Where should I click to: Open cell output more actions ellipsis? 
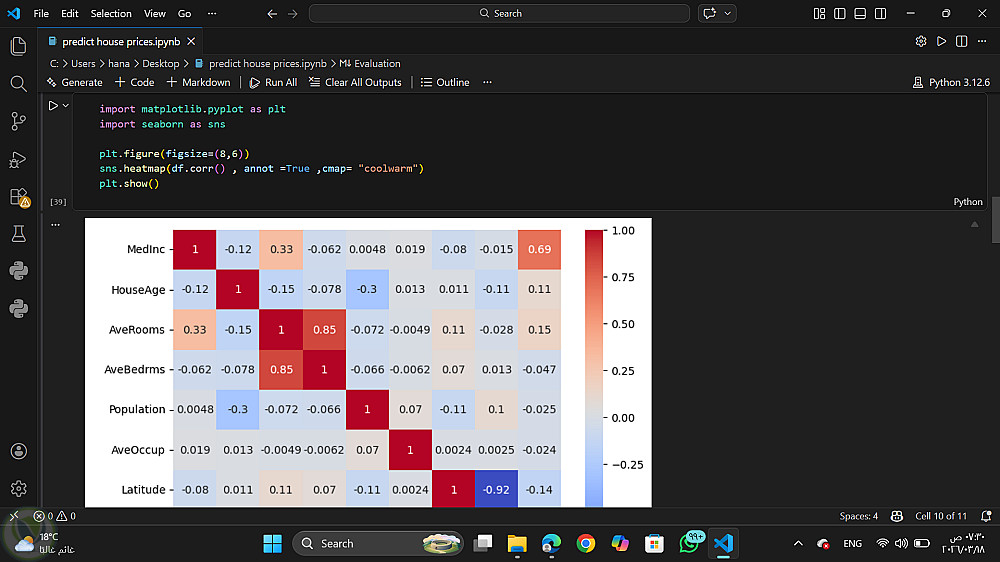click(55, 225)
